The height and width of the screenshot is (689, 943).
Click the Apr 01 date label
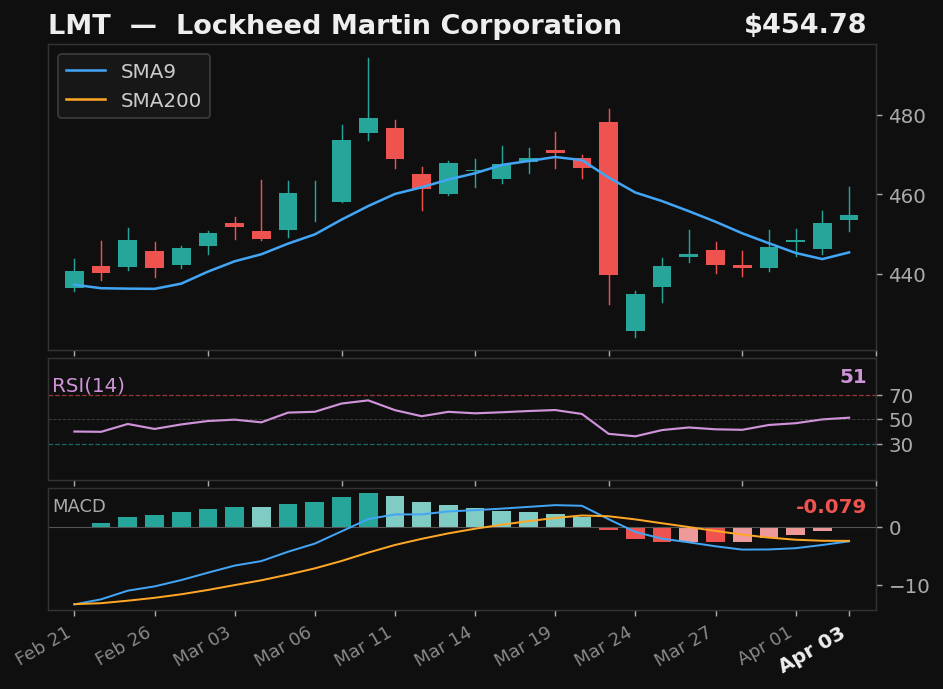point(766,645)
